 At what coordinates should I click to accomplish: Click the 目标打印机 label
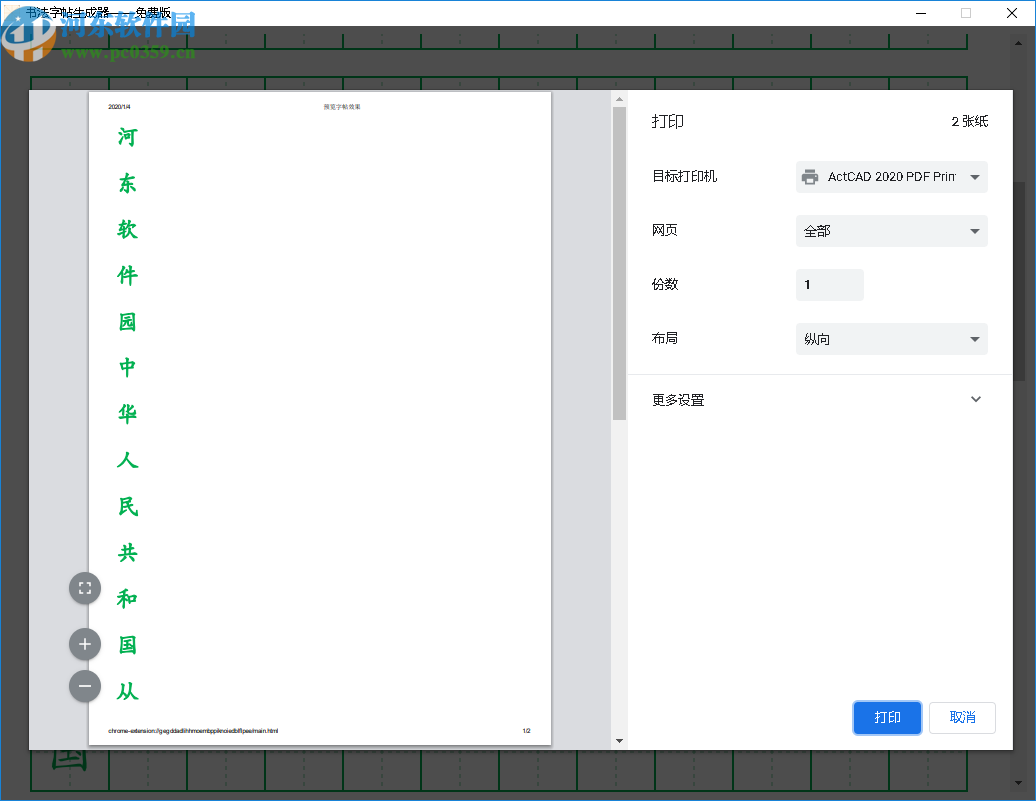click(684, 176)
